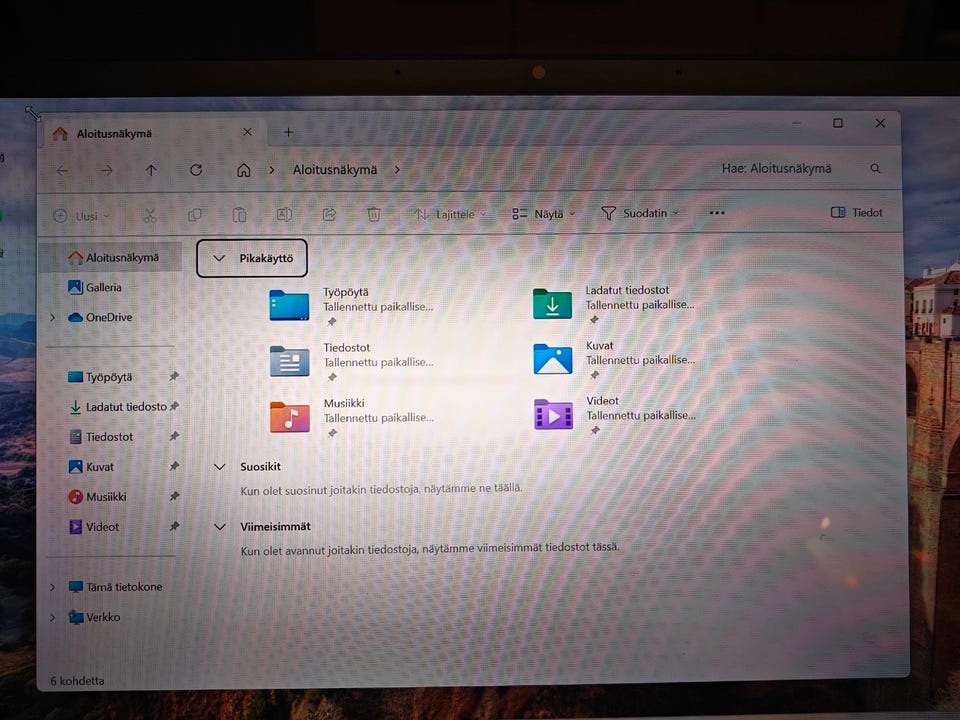Go back with the left arrow button
This screenshot has width=960, height=720.
tap(62, 171)
